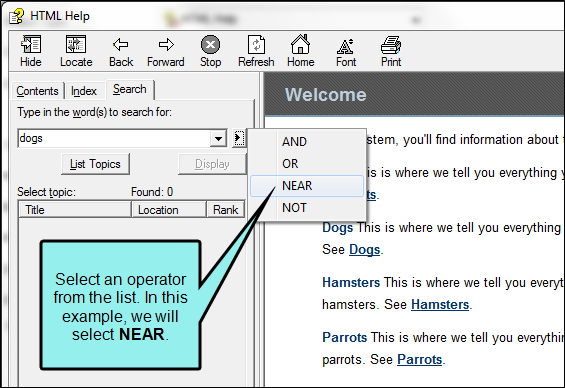The height and width of the screenshot is (388, 565).
Task: Click the search words input field
Action: [114, 138]
